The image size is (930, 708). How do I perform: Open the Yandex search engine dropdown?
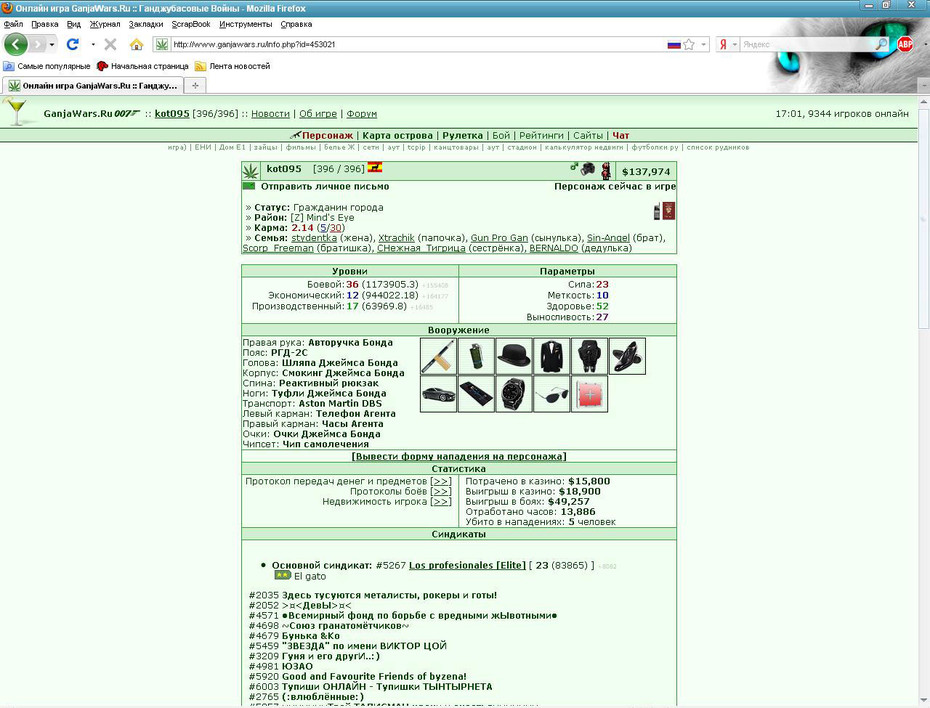734,44
